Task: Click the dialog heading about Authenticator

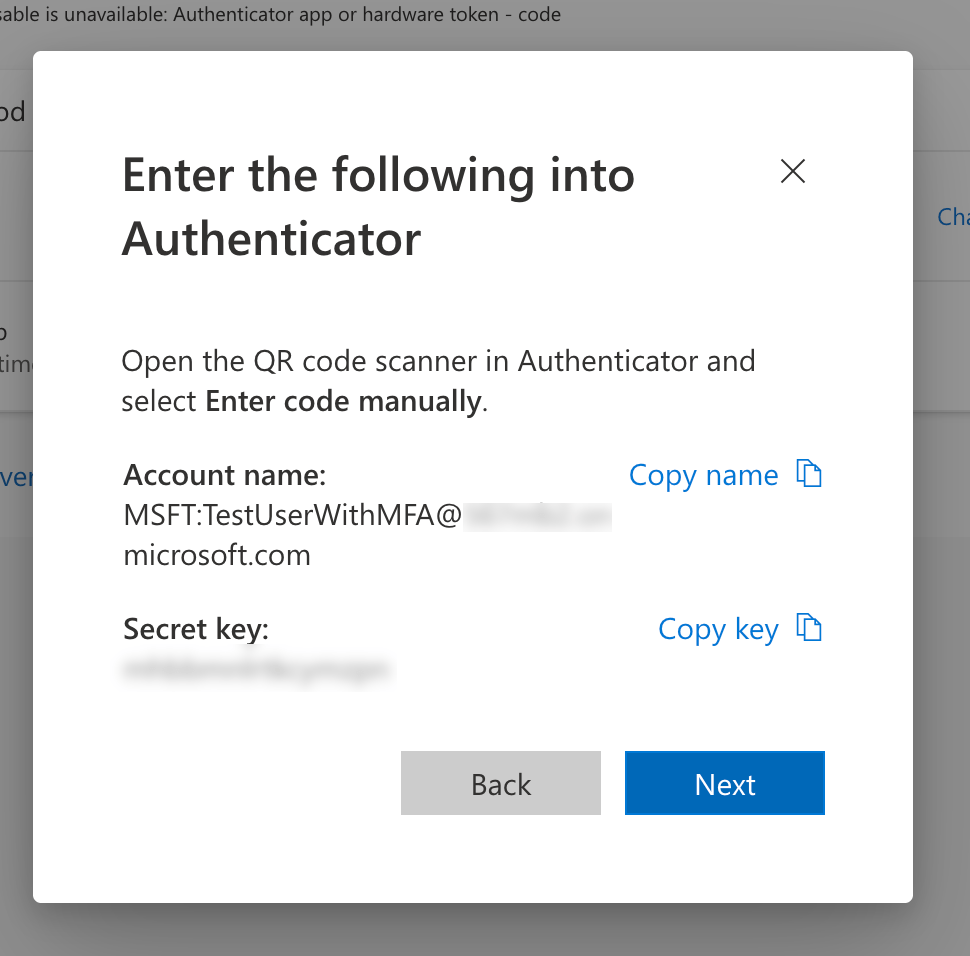Action: [378, 207]
